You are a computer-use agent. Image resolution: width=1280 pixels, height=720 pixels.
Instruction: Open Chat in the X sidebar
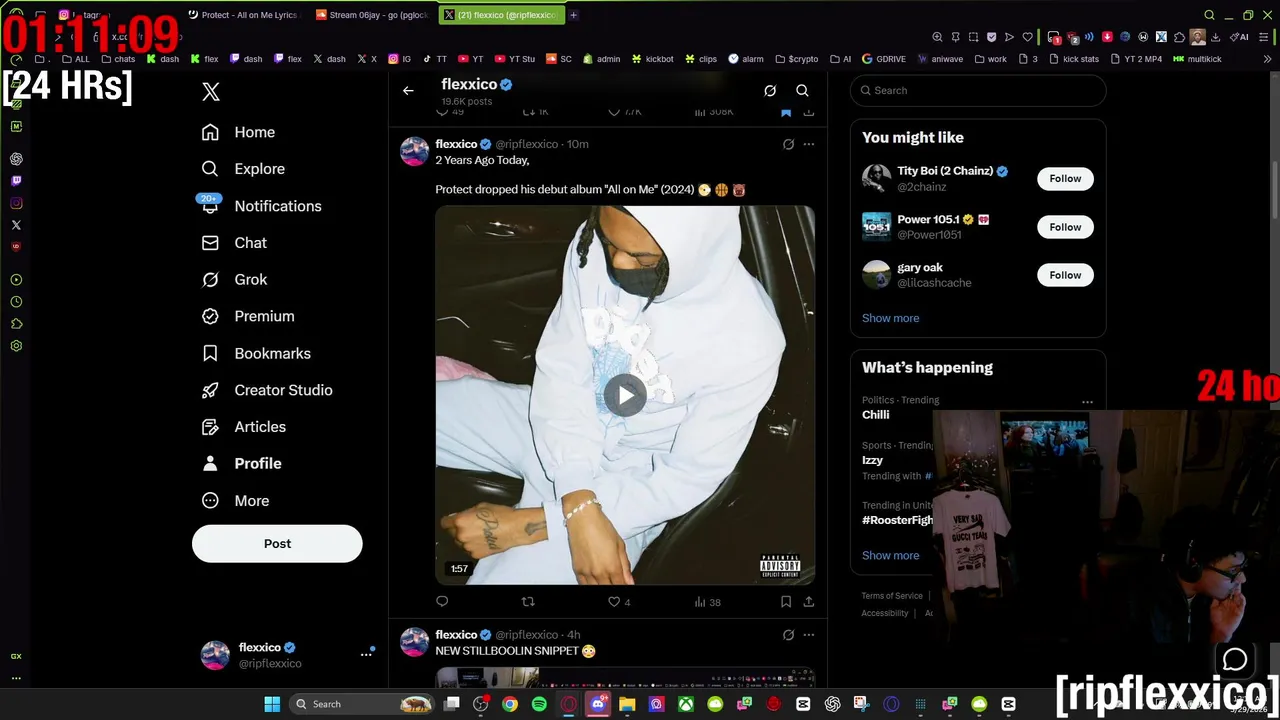click(235, 243)
